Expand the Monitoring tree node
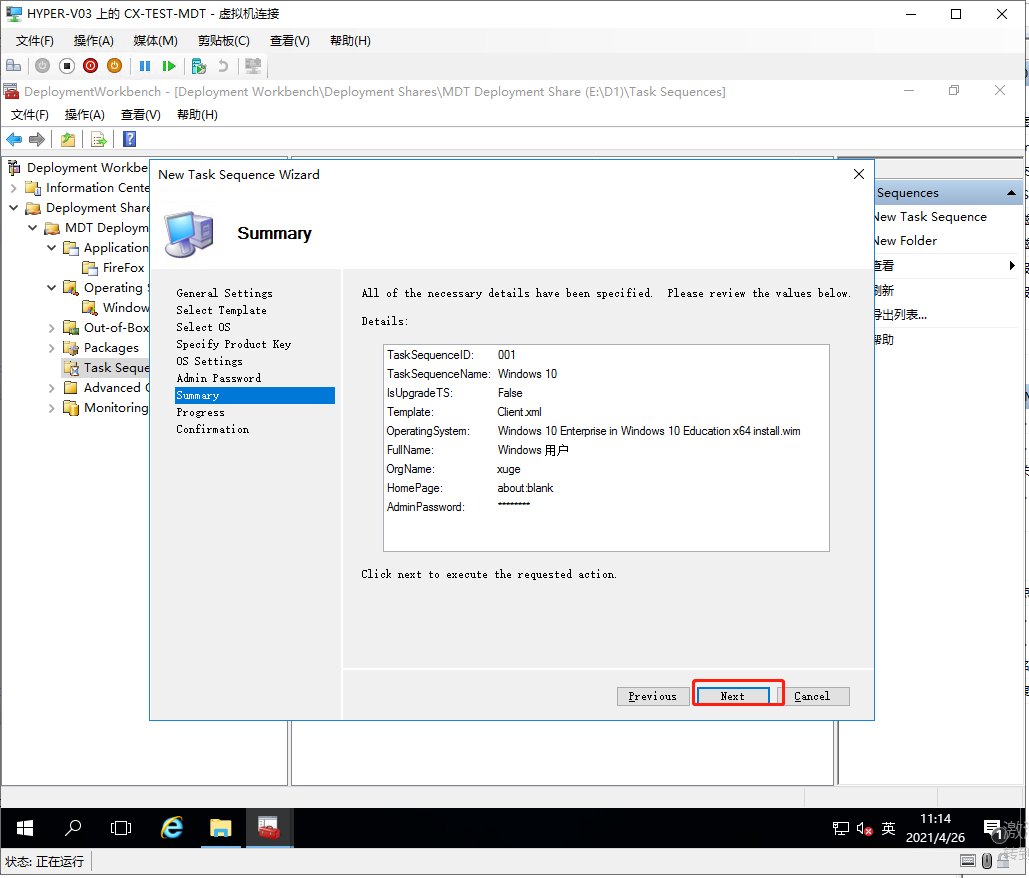The image size is (1029, 878). 52,408
